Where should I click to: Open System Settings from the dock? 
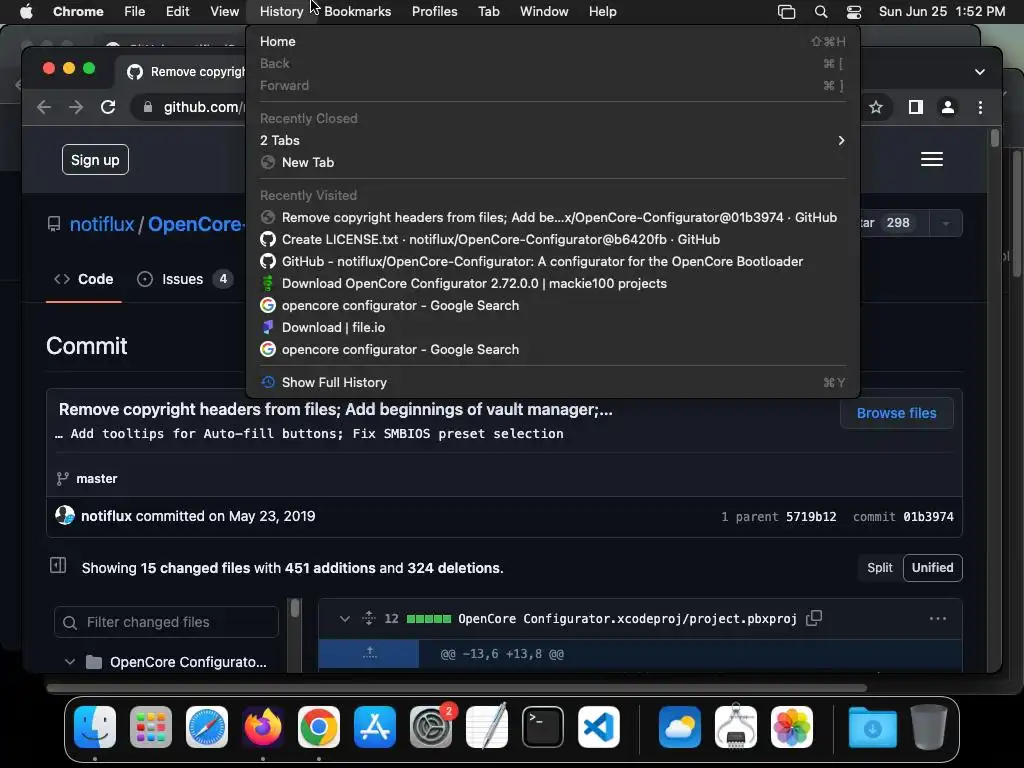pyautogui.click(x=431, y=727)
